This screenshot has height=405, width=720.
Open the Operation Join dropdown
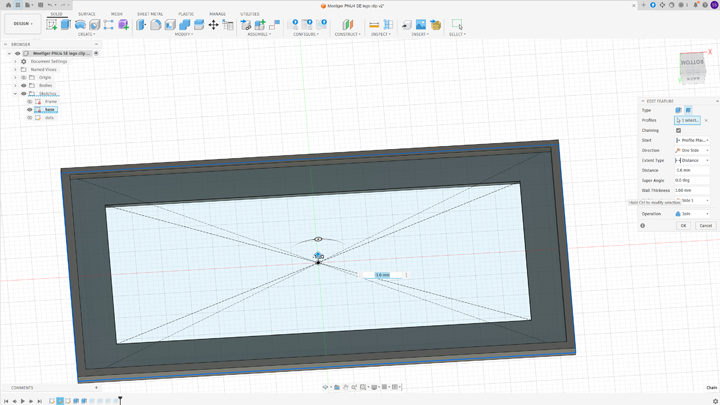(x=692, y=214)
